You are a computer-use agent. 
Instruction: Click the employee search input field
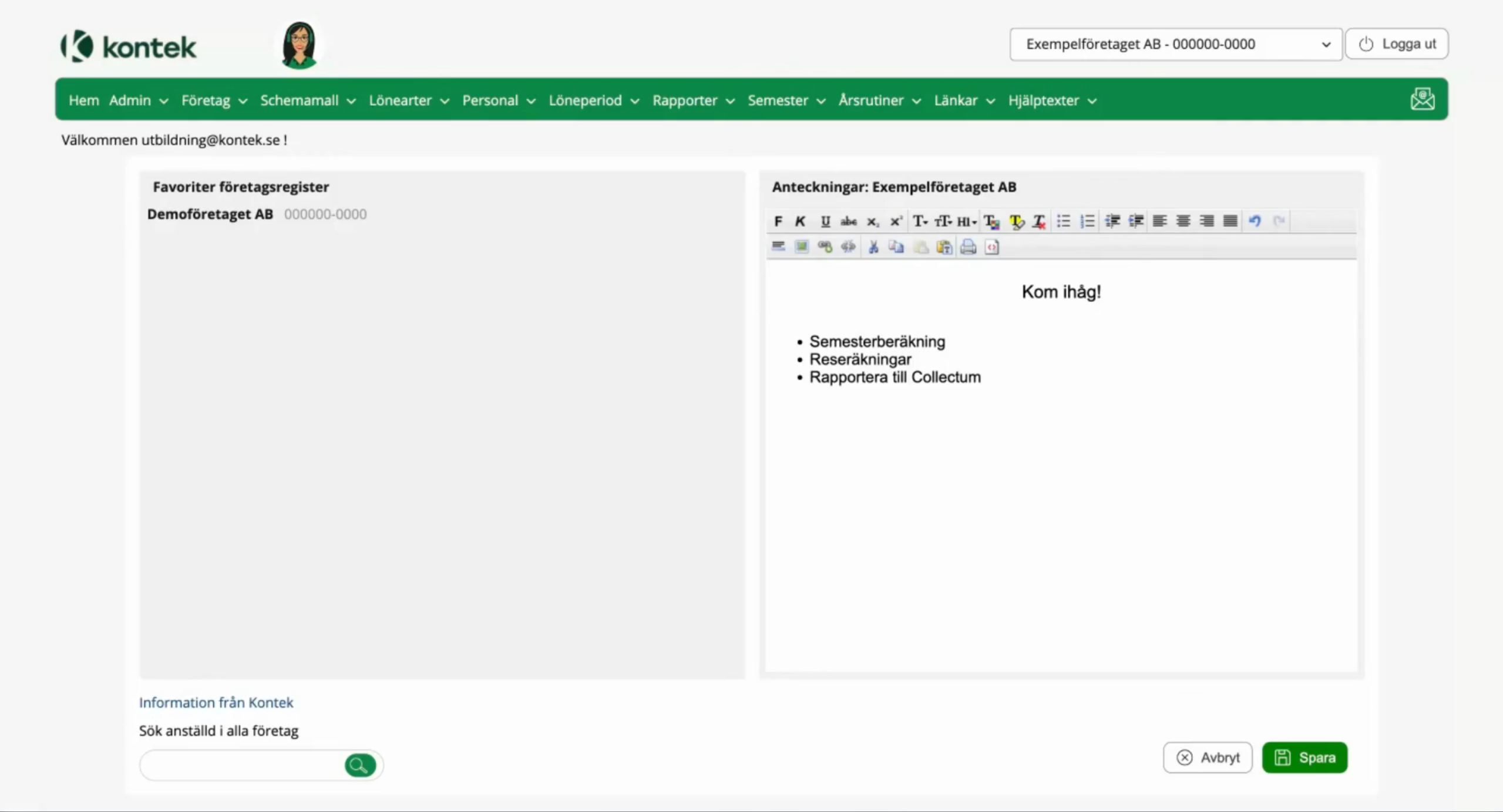point(241,765)
